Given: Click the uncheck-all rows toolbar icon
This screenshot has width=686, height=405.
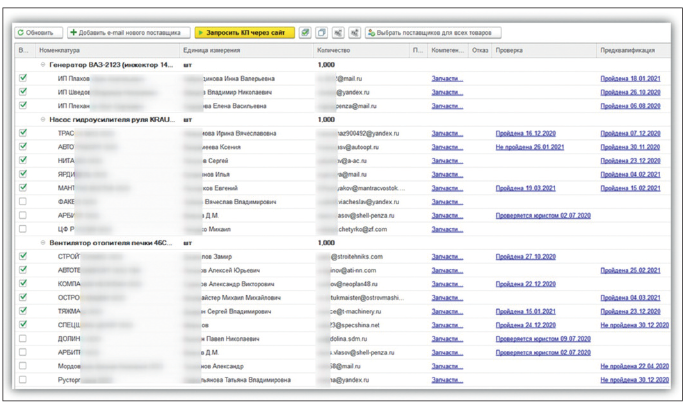Looking at the screenshot, I should [322, 32].
